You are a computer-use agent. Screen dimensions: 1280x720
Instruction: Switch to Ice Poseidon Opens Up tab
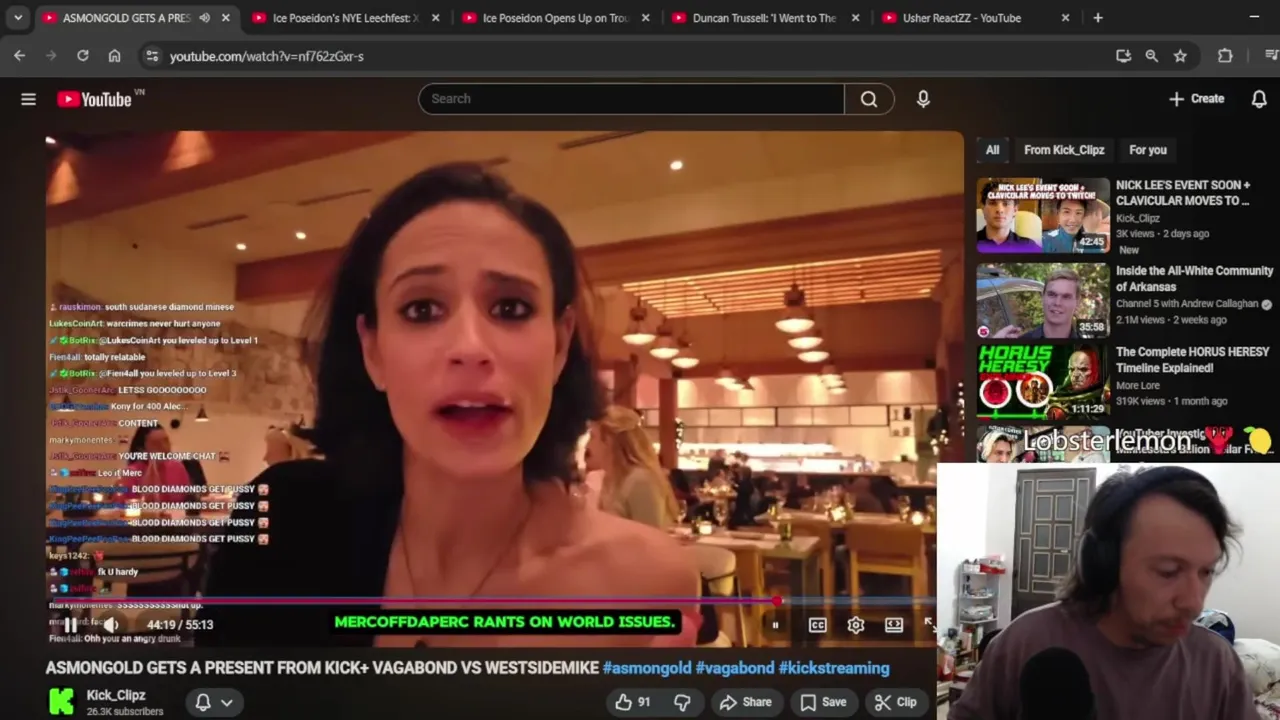coord(556,18)
